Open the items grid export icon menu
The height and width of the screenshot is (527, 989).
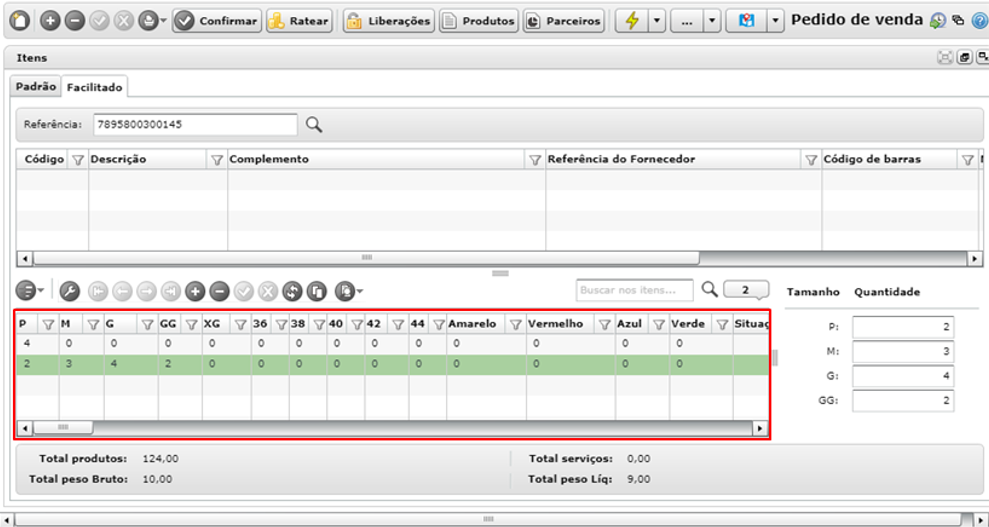point(349,291)
